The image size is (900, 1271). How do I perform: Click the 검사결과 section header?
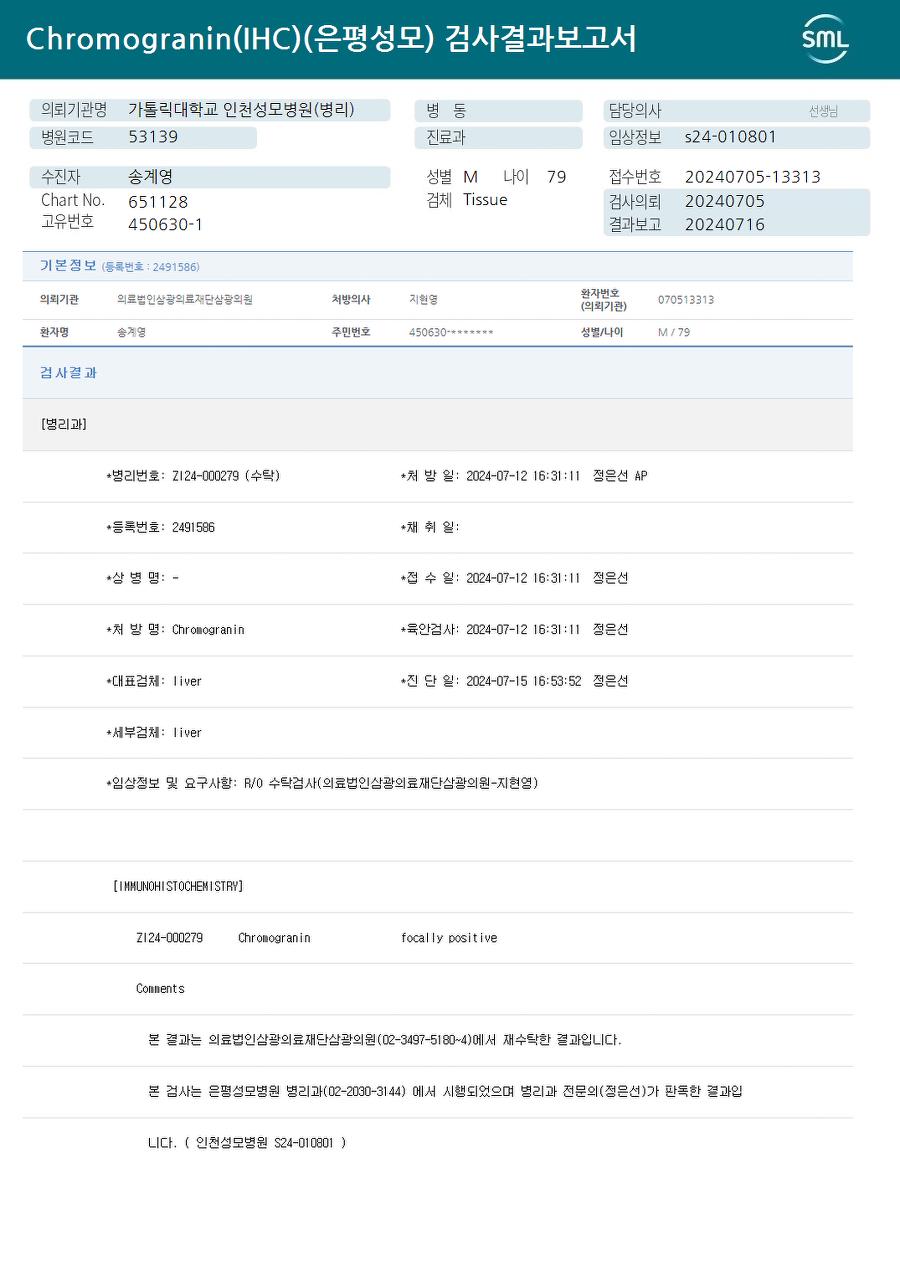pyautogui.click(x=68, y=373)
